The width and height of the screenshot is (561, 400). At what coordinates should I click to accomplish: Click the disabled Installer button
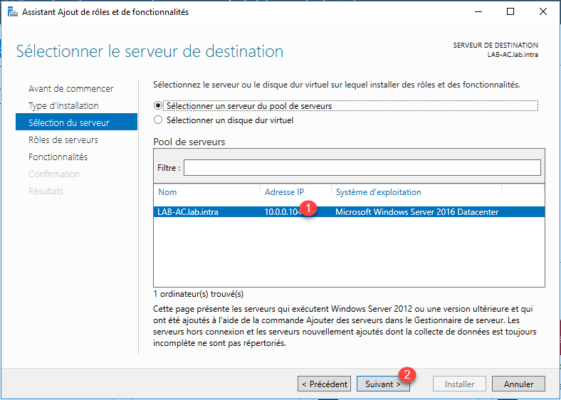point(459,384)
